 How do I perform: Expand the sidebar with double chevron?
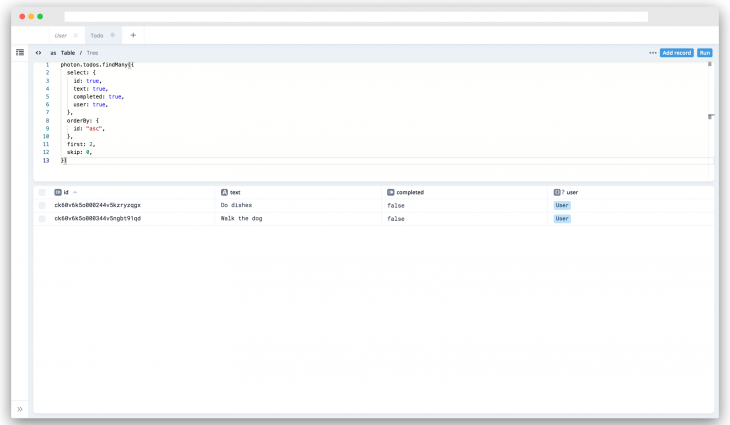(20, 409)
